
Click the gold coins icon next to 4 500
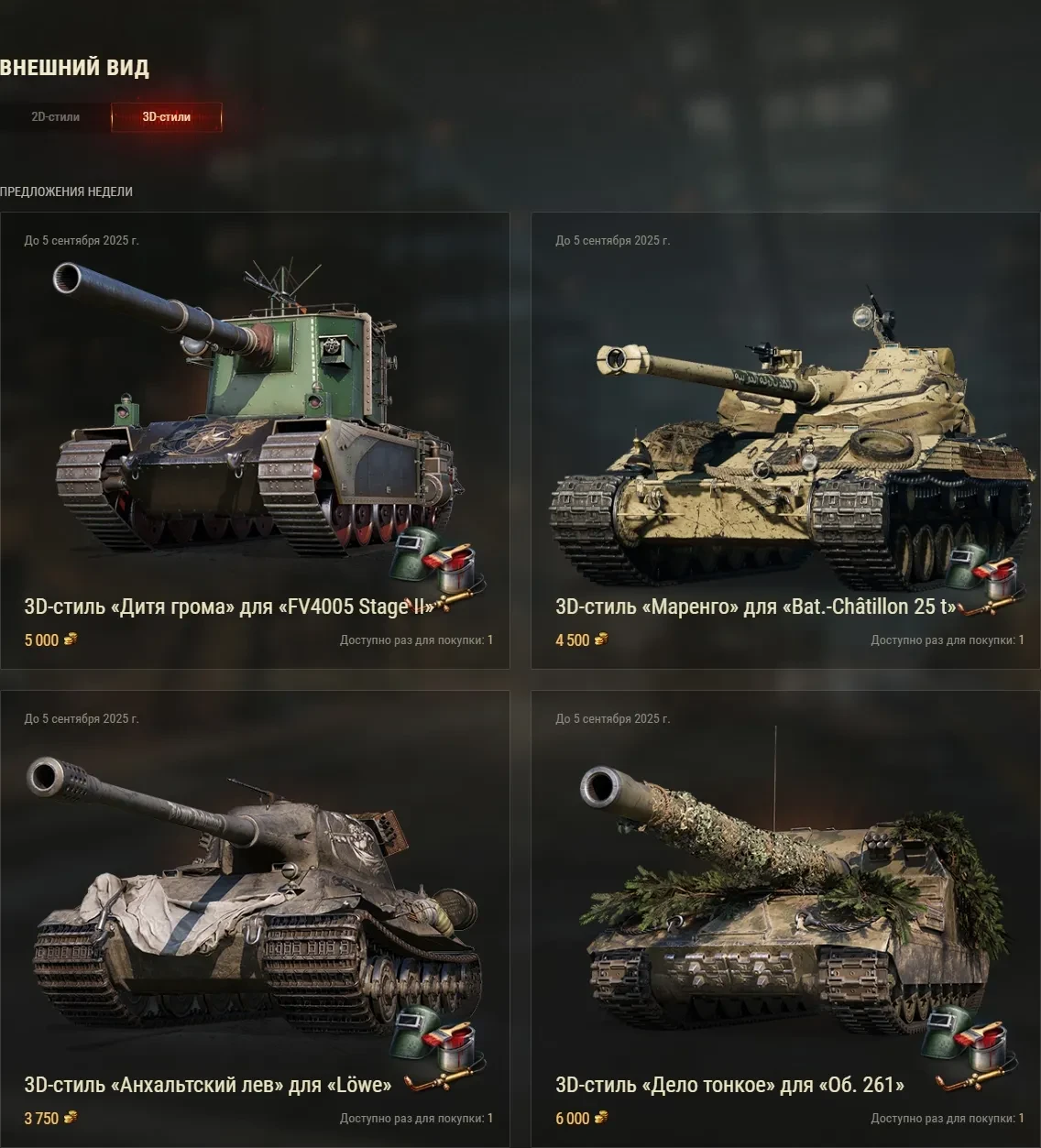pos(601,640)
